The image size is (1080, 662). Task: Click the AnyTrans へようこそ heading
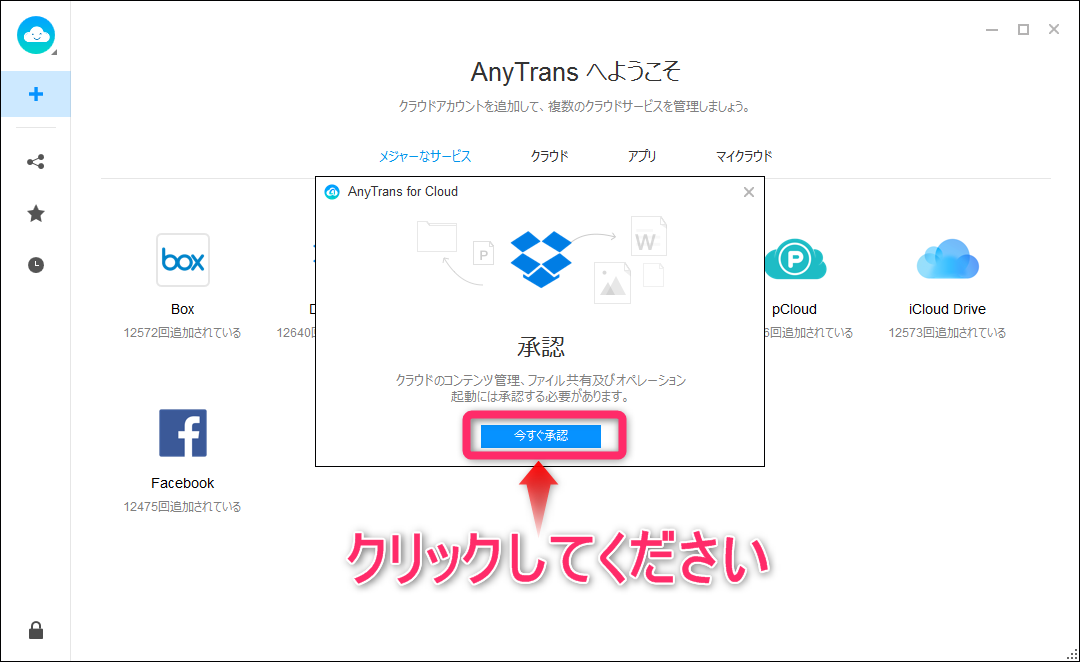[x=576, y=72]
